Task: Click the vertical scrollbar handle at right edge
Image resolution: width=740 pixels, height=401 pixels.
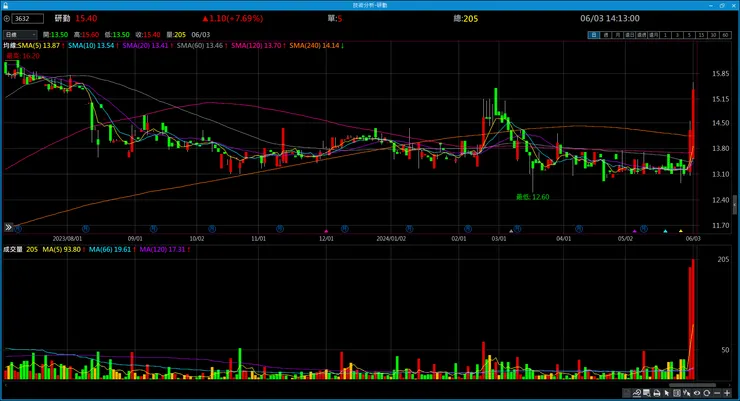Action: coord(734,205)
